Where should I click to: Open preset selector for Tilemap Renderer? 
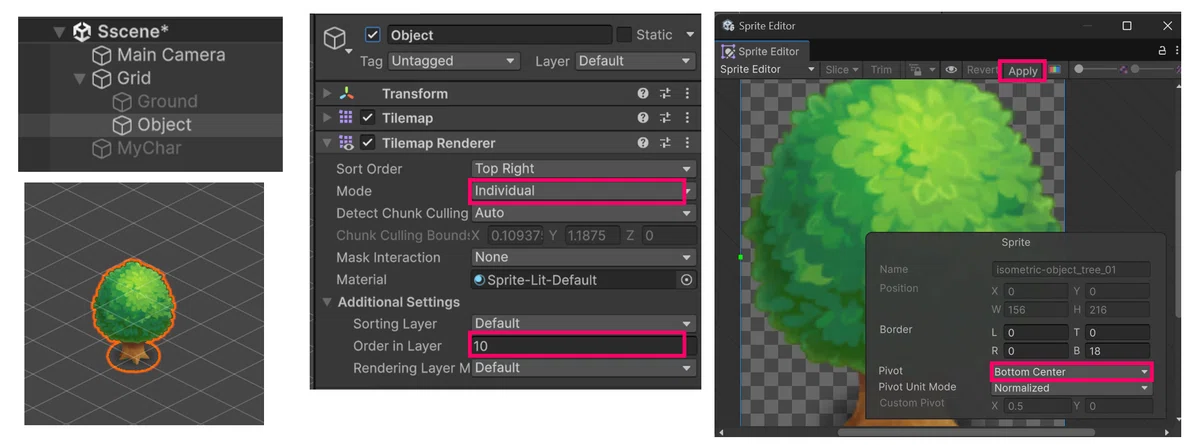click(x=665, y=143)
